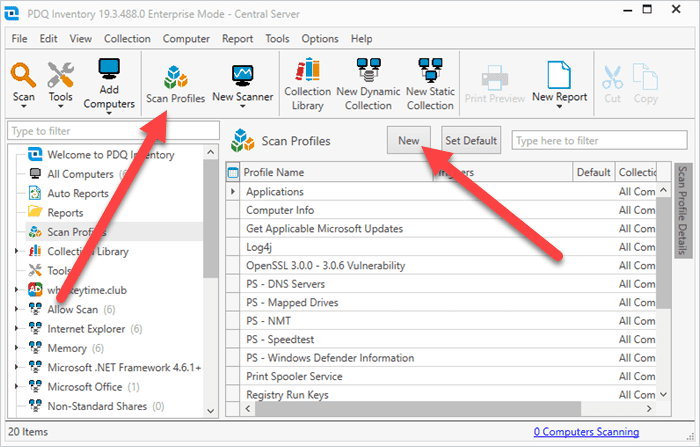Open the Scan button dropdown arrow
700x447 pixels.
(x=23, y=106)
